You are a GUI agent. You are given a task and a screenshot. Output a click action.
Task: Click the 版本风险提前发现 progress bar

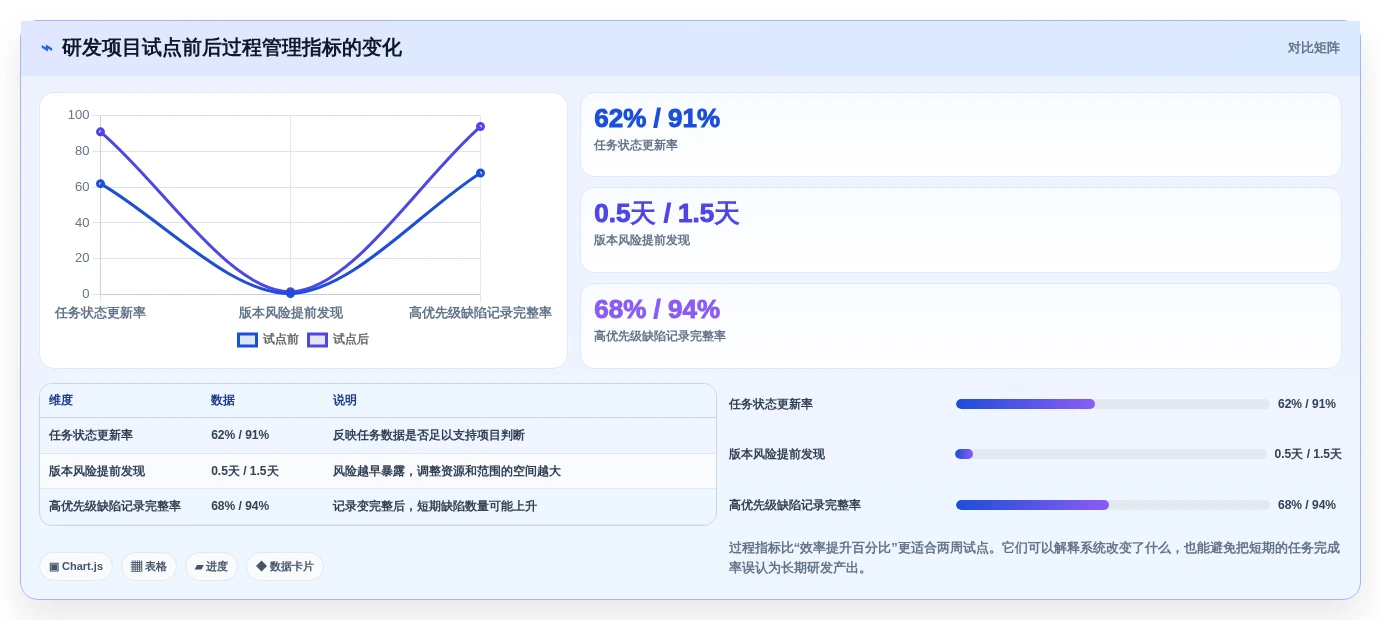[x=1111, y=454]
